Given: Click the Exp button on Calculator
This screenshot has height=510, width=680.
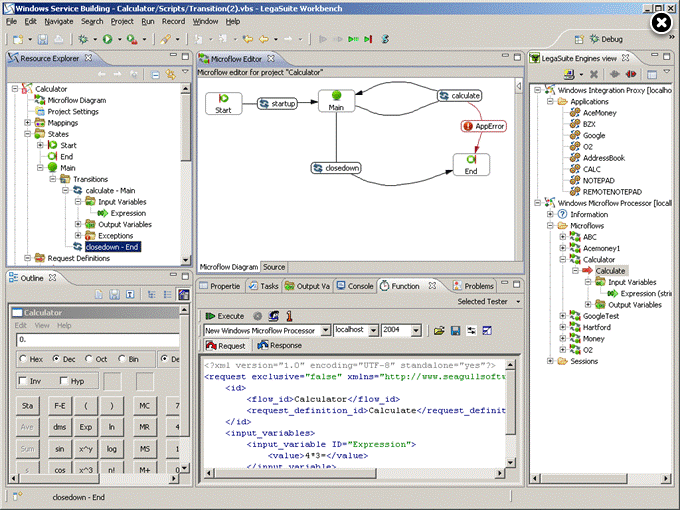Looking at the screenshot, I should 85,427.
